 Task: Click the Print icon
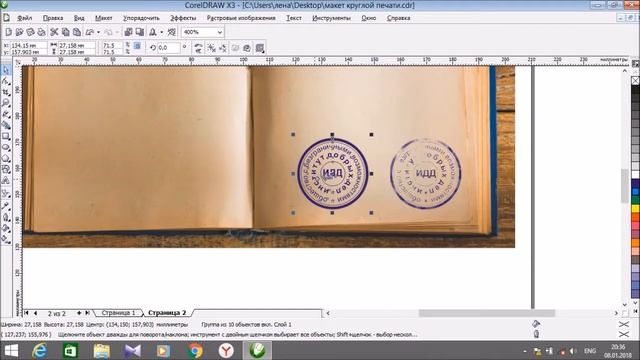pos(41,32)
